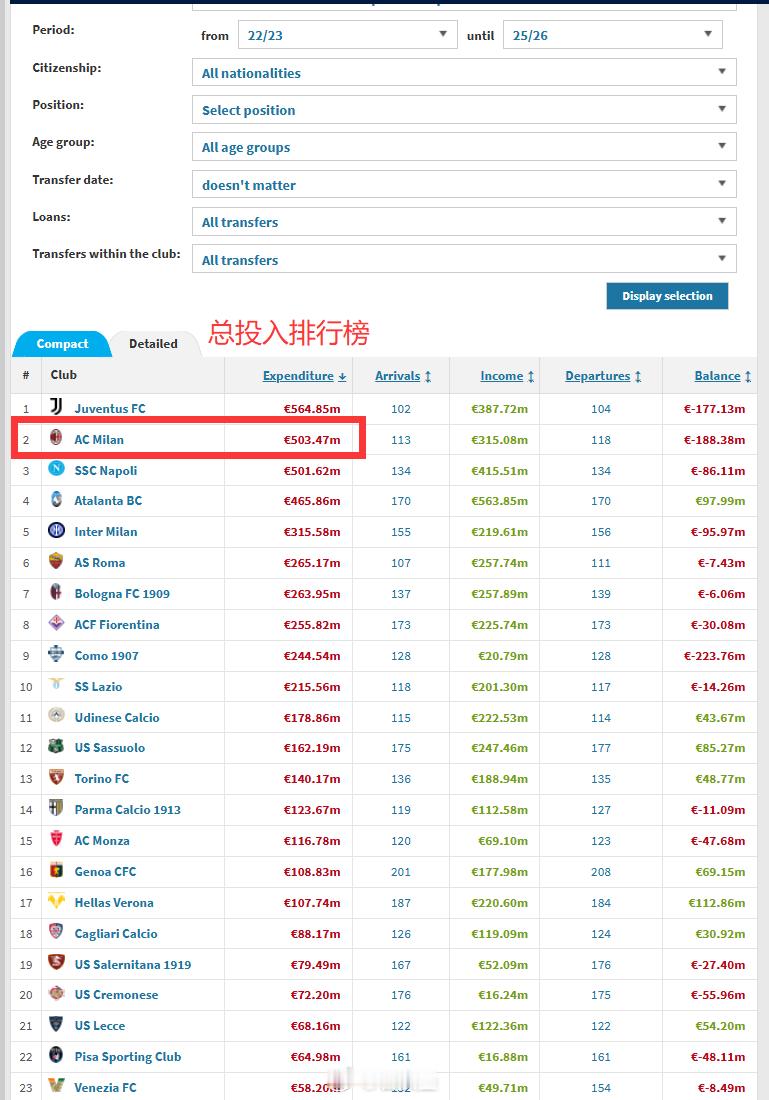Image resolution: width=769 pixels, height=1100 pixels.
Task: Click the Atalanta BC crest icon
Action: tap(56, 499)
